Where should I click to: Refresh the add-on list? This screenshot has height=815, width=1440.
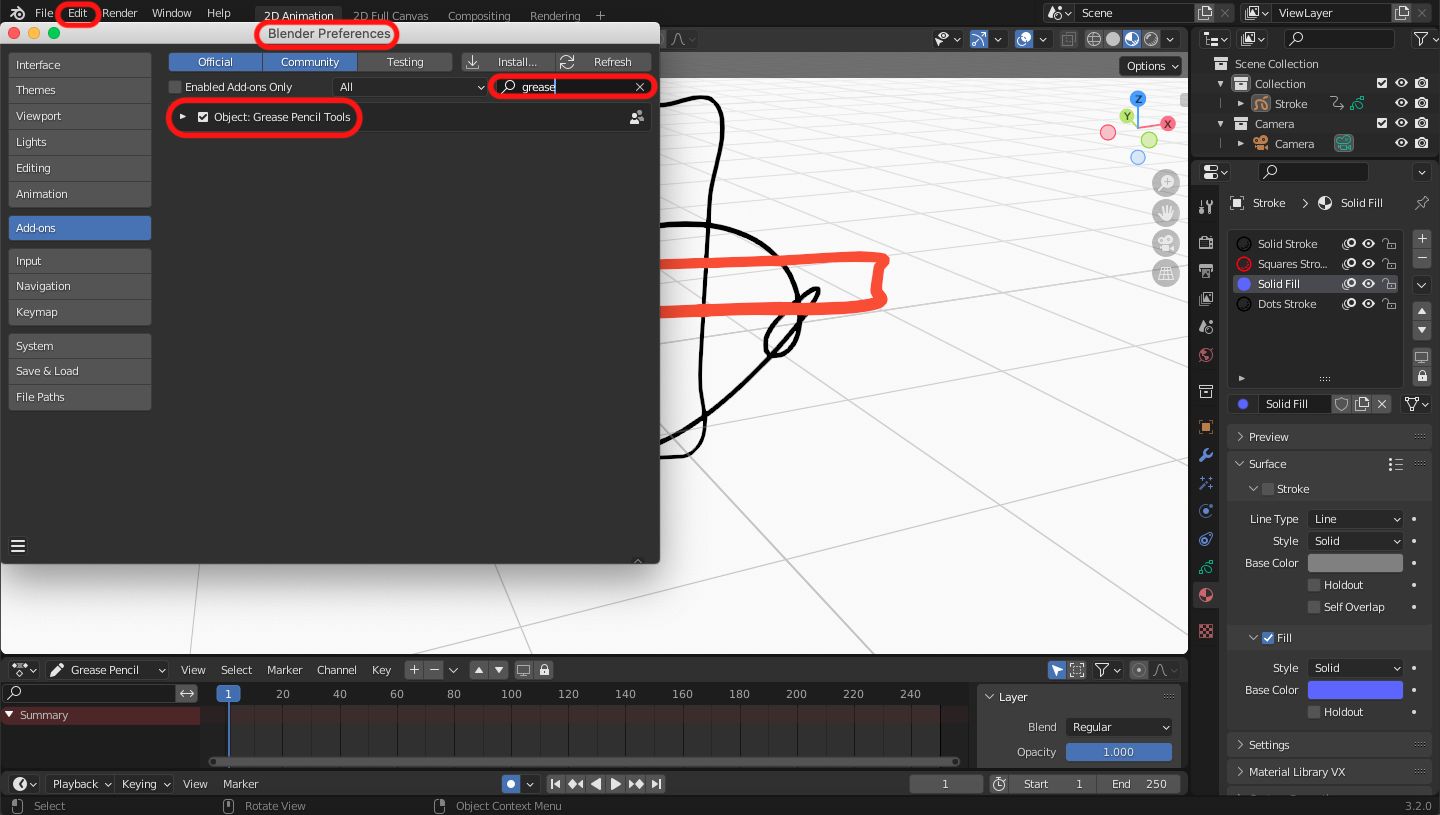[x=603, y=62]
